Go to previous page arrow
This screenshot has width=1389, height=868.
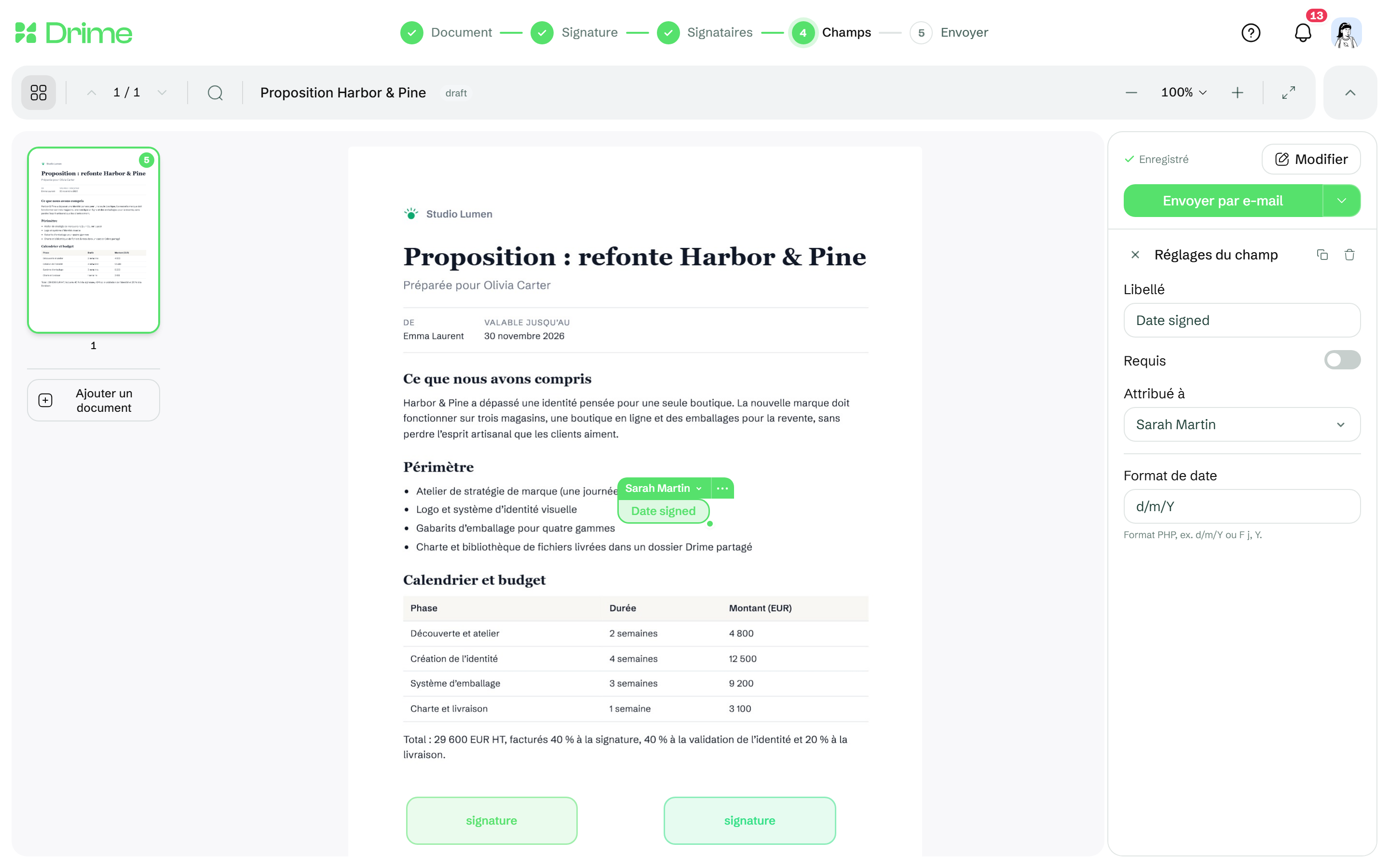pyautogui.click(x=91, y=93)
